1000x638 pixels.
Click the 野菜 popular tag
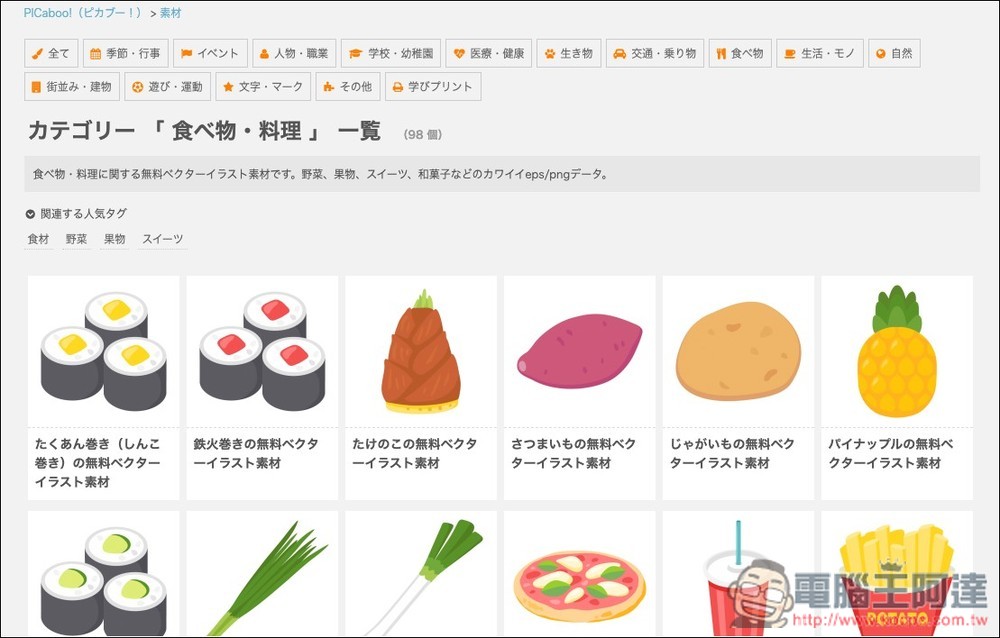pos(75,238)
